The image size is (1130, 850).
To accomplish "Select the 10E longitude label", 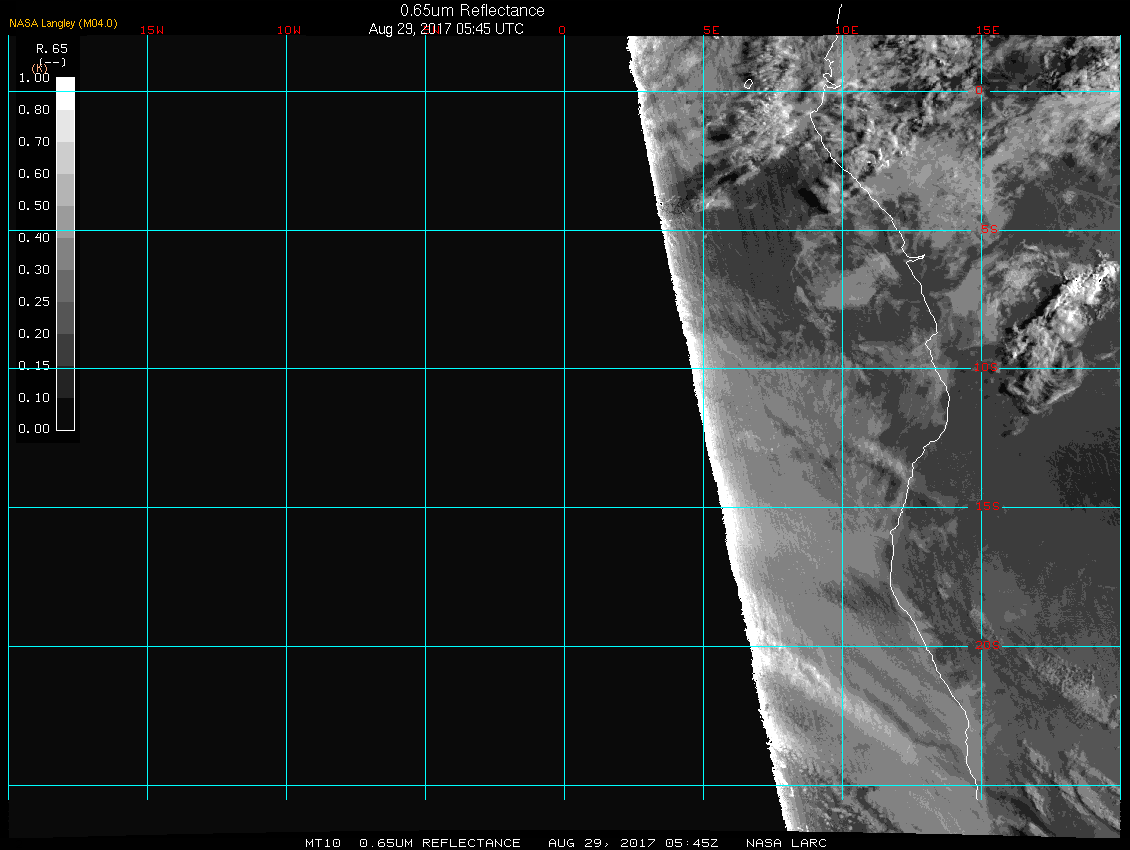I will pyautogui.click(x=847, y=30).
